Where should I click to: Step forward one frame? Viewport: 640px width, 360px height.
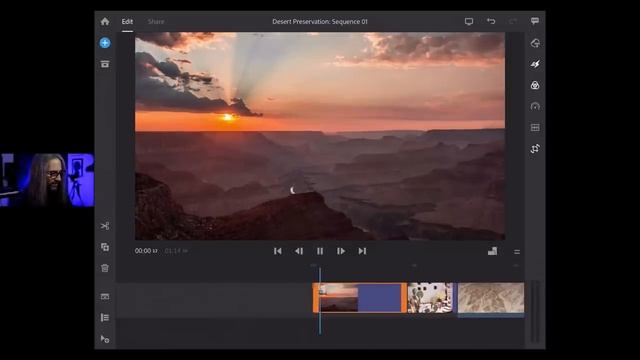click(341, 251)
